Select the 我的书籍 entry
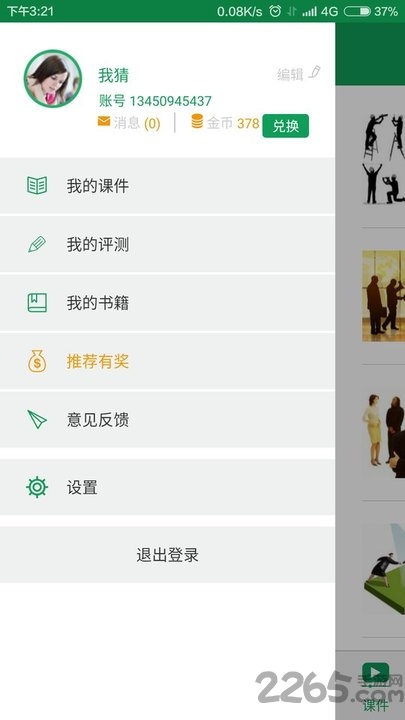The image size is (405, 720). coord(167,303)
